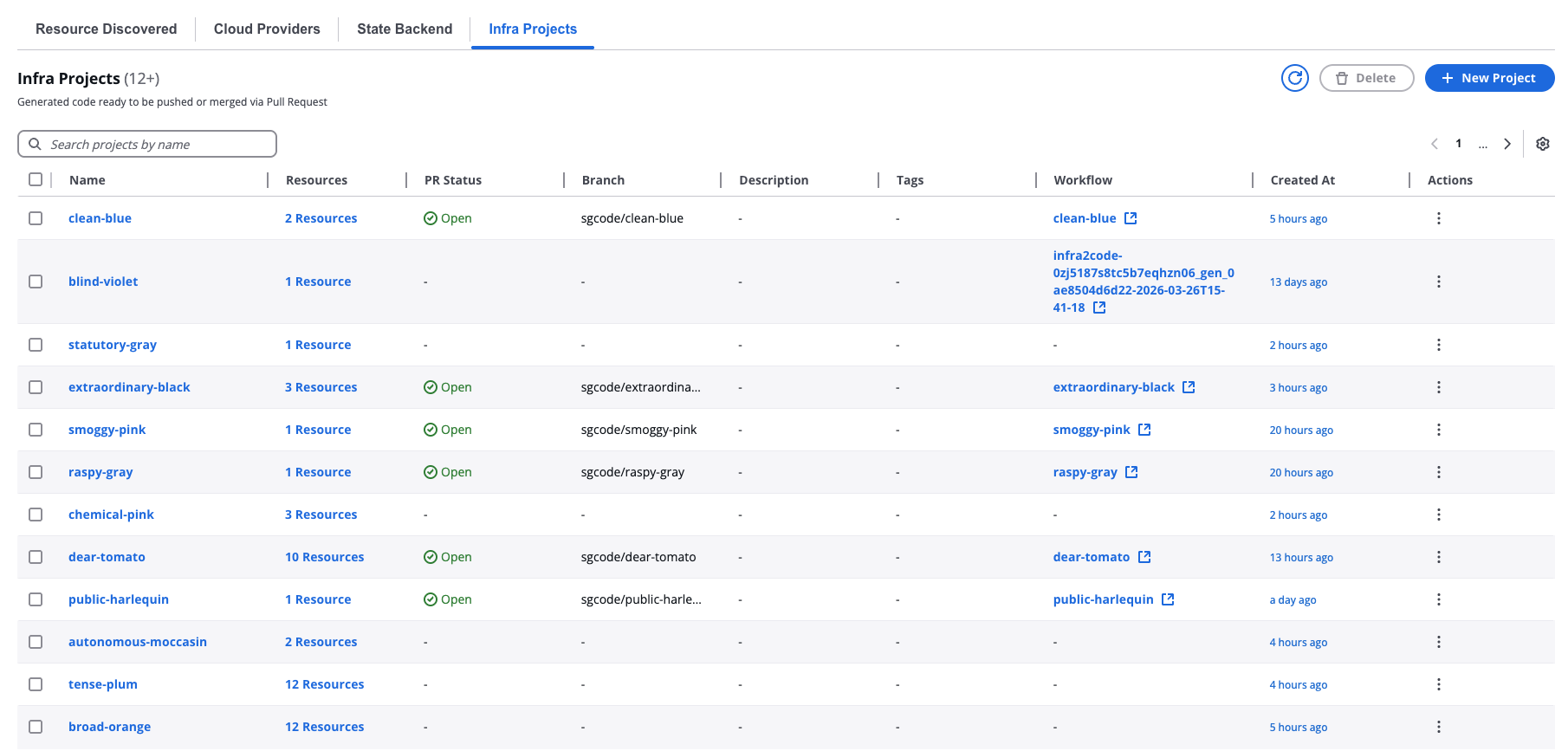This screenshot has width=1568, height=751.
Task: Open the public-harlequin project name link
Action: click(x=119, y=599)
